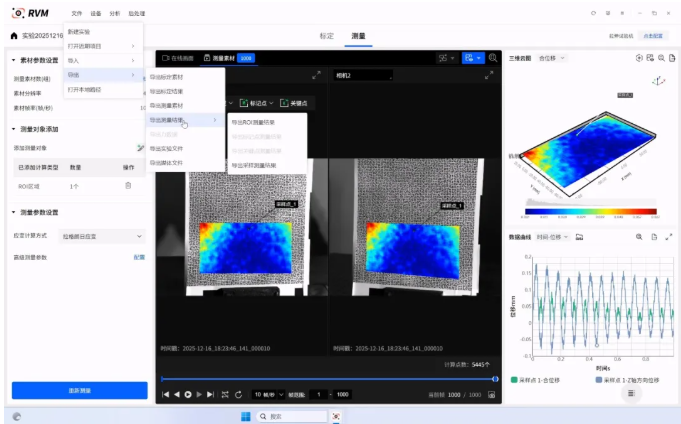
Task: Switch to the 标定 tab
Action: (x=326, y=36)
